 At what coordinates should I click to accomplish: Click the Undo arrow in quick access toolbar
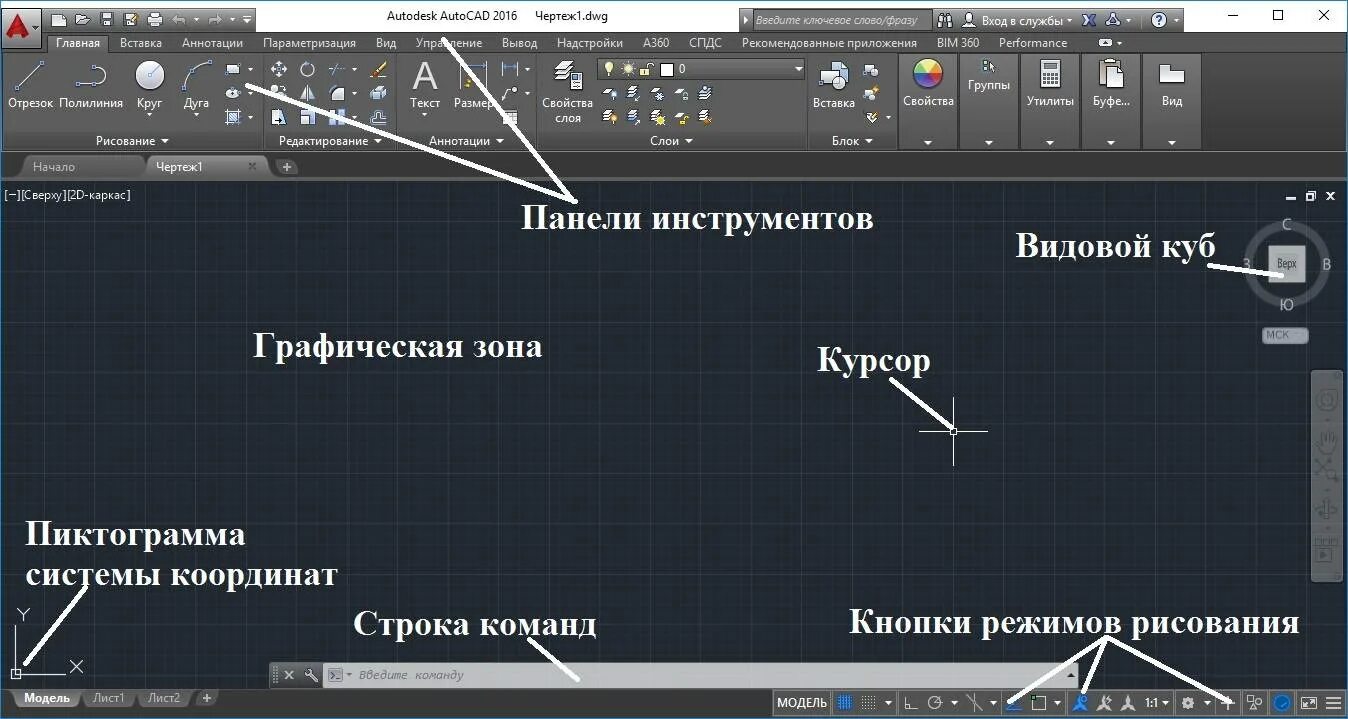pos(179,18)
